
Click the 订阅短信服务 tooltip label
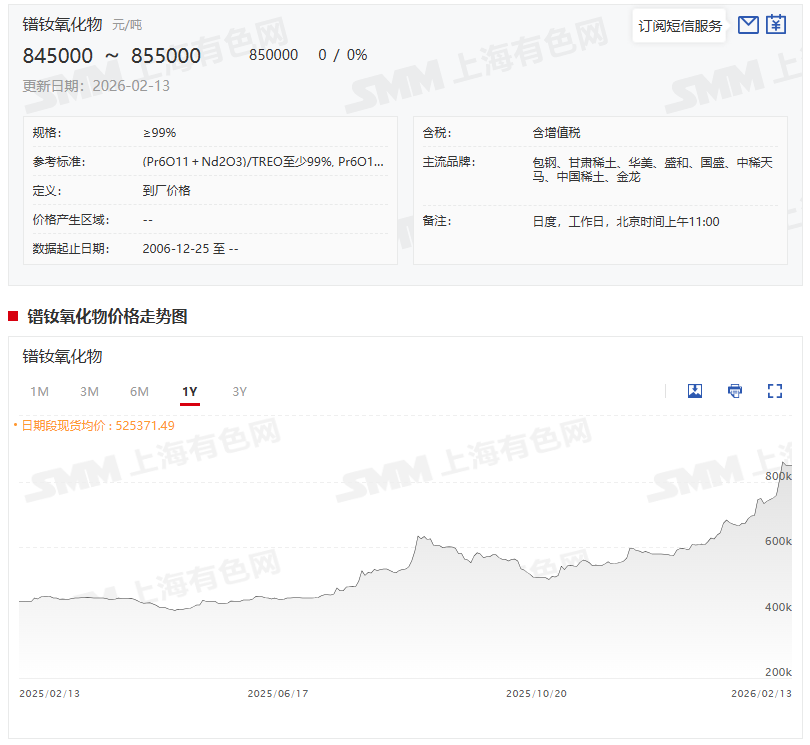click(x=680, y=26)
